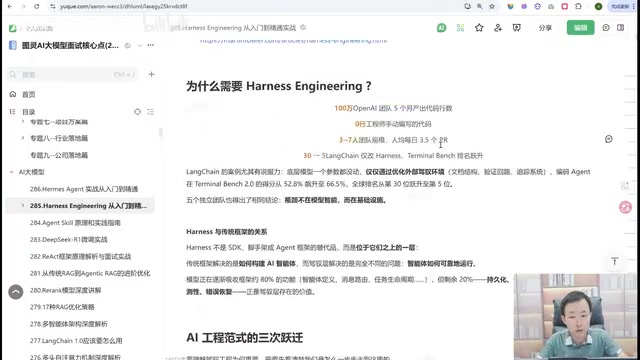Favorite the document with the star icon
The image size is (640, 360).
pos(479,28)
